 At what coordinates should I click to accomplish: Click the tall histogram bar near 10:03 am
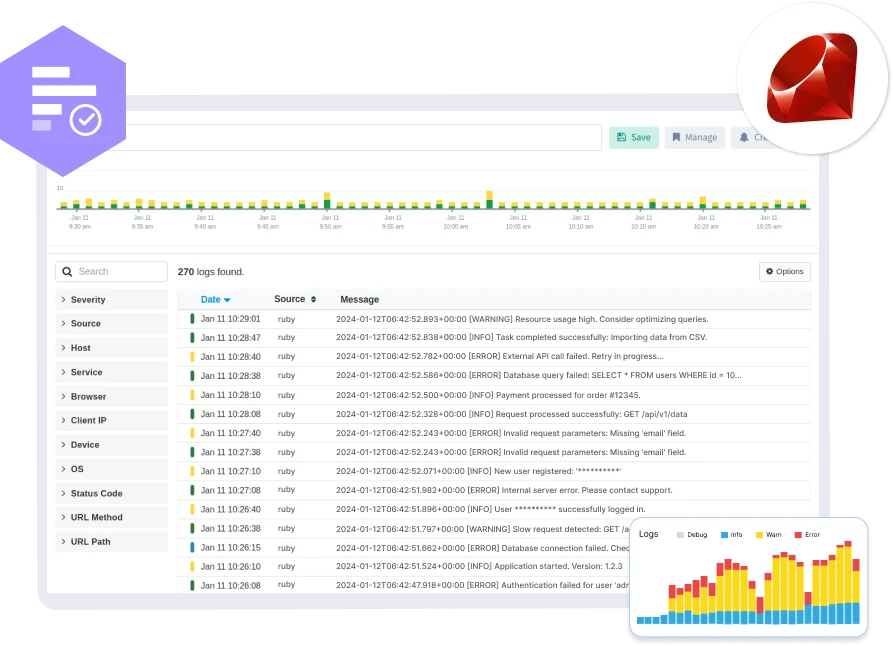tap(489, 200)
